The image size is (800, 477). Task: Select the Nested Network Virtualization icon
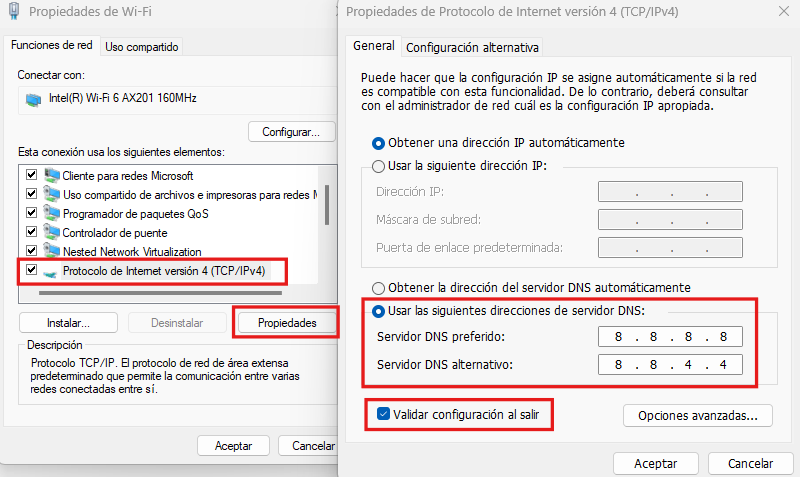(x=51, y=252)
